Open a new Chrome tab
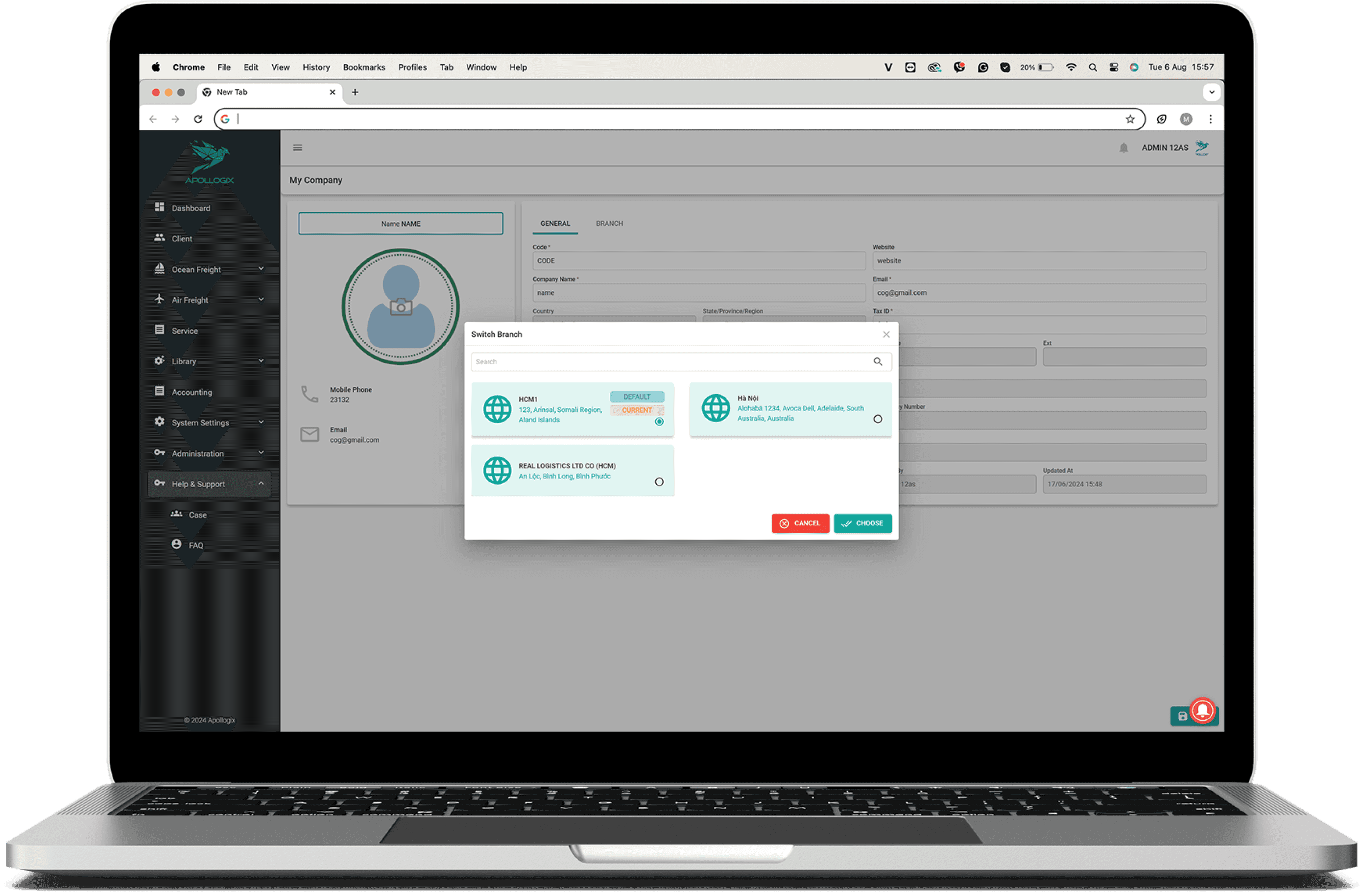 [x=355, y=92]
